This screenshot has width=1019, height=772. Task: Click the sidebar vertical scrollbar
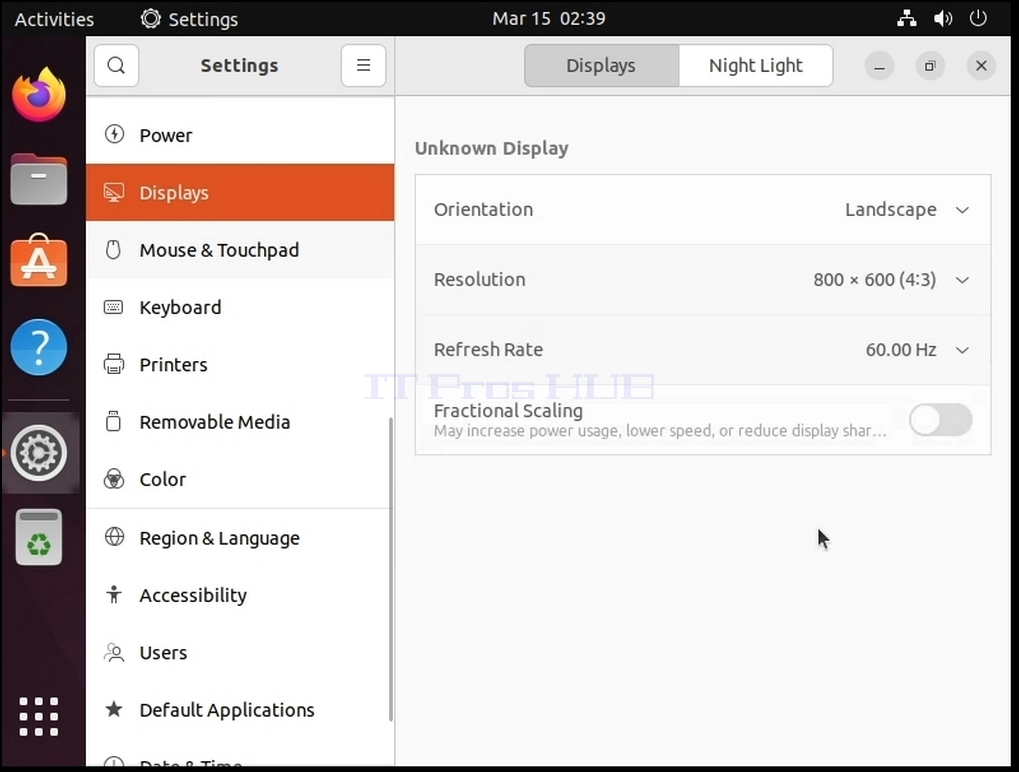(391, 569)
